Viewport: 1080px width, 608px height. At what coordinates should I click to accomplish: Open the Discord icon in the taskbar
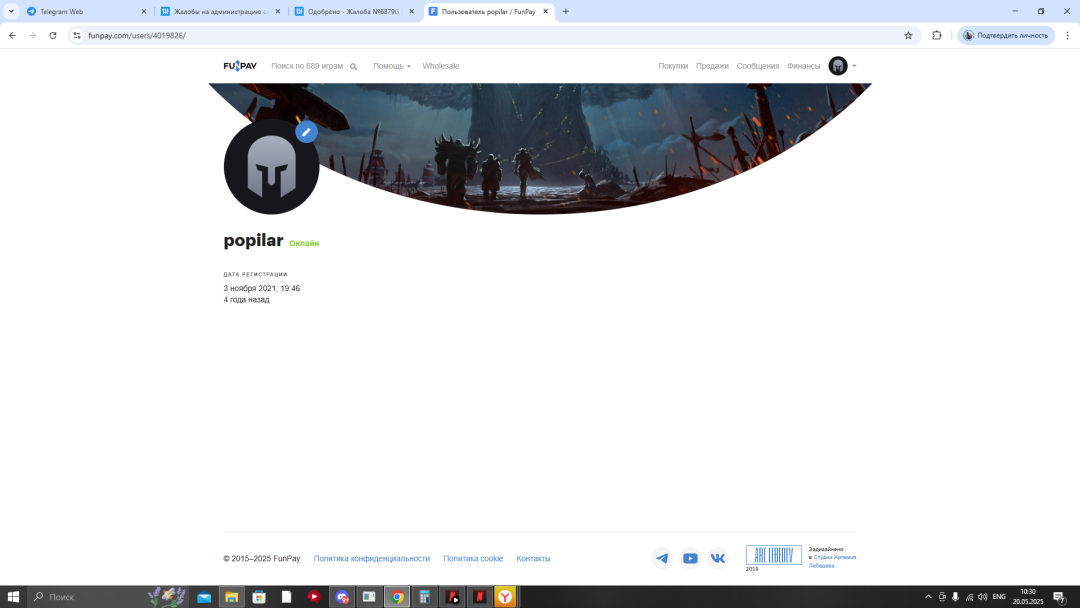click(x=342, y=597)
